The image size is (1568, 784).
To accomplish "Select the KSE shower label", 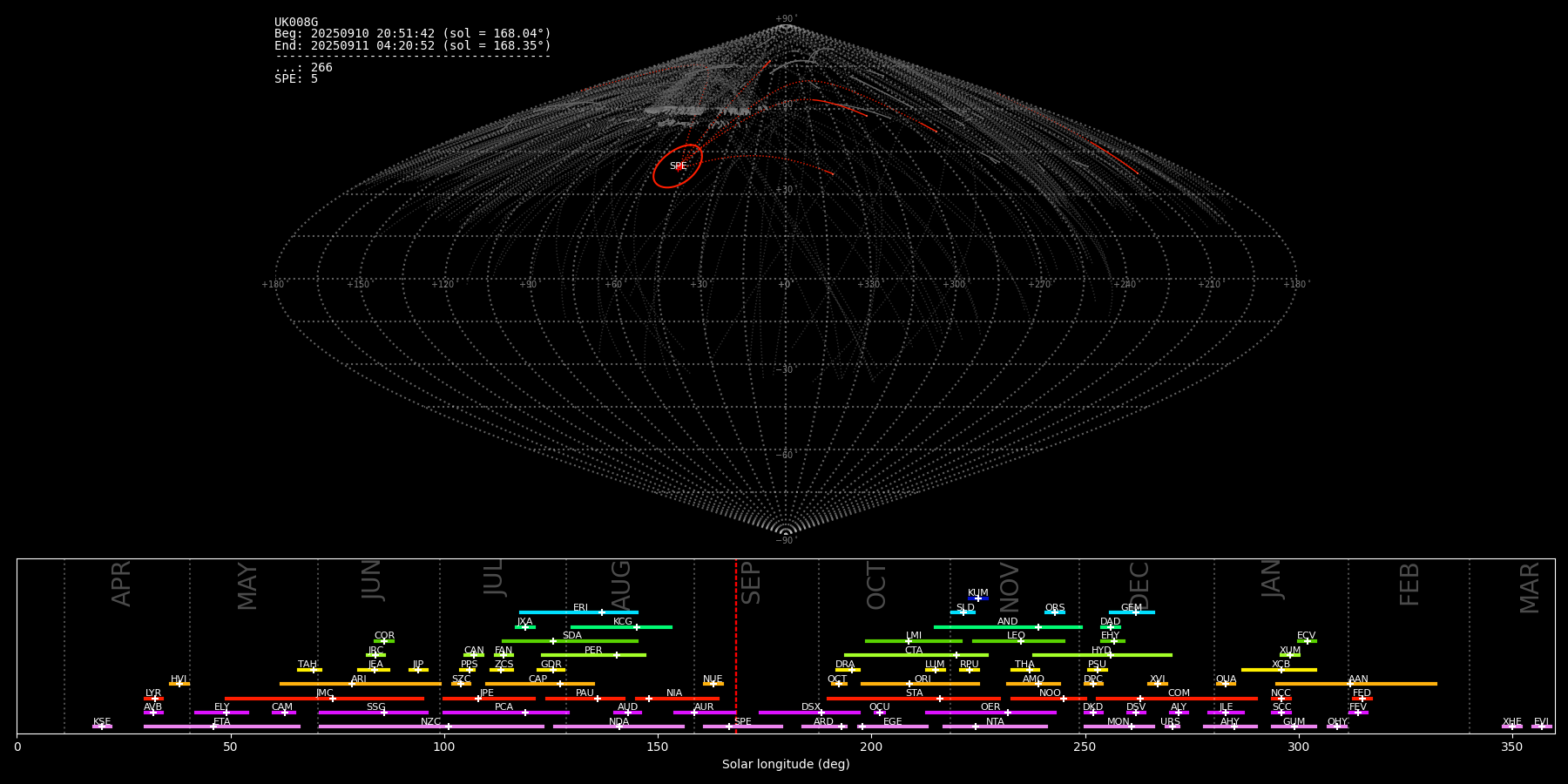I will coord(102,721).
